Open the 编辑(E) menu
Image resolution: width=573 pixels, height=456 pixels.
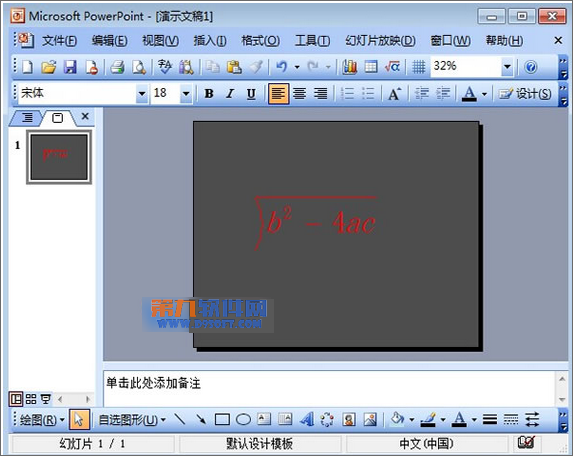[110, 41]
